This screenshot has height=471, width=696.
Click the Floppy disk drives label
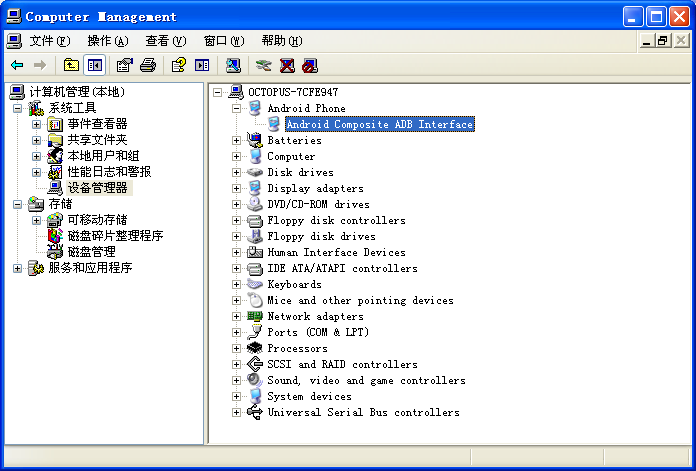coord(321,236)
